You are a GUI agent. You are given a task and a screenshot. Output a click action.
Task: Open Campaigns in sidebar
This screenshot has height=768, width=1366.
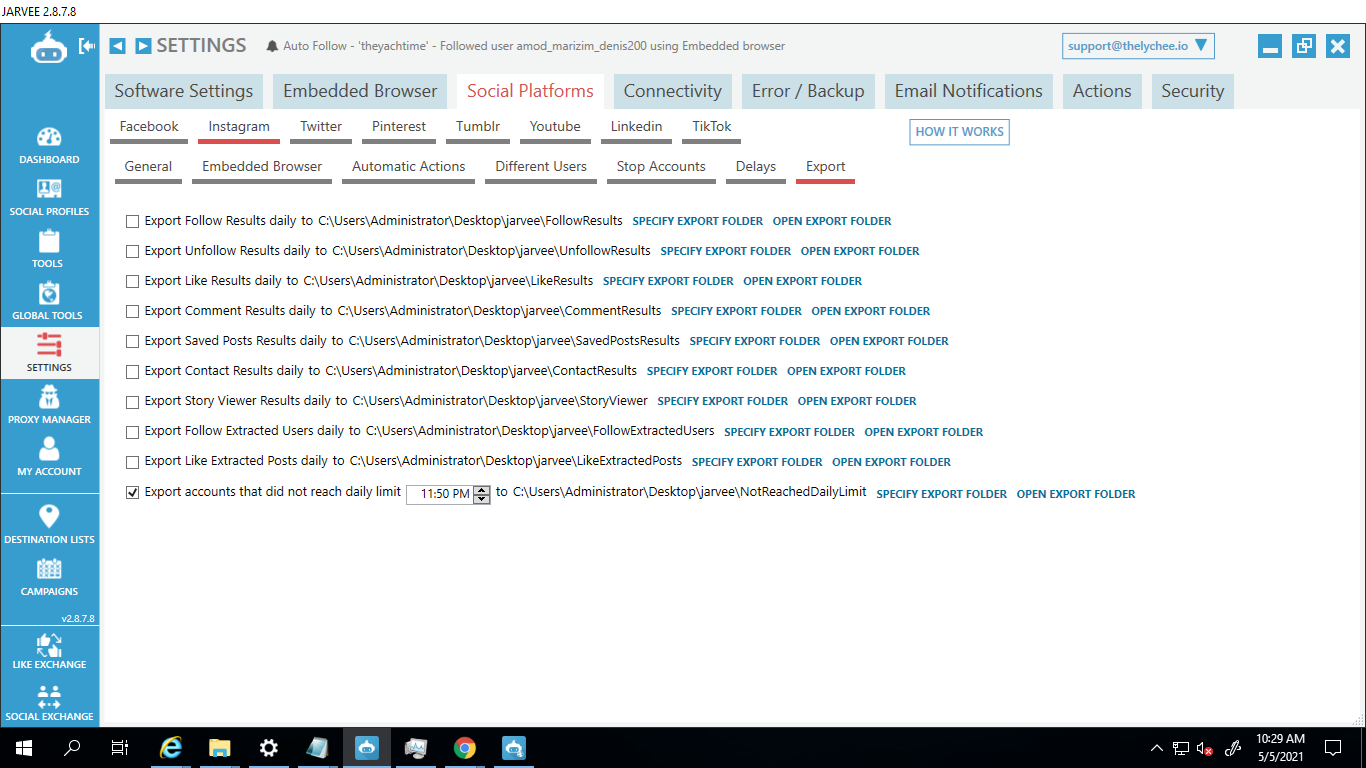[x=49, y=576]
